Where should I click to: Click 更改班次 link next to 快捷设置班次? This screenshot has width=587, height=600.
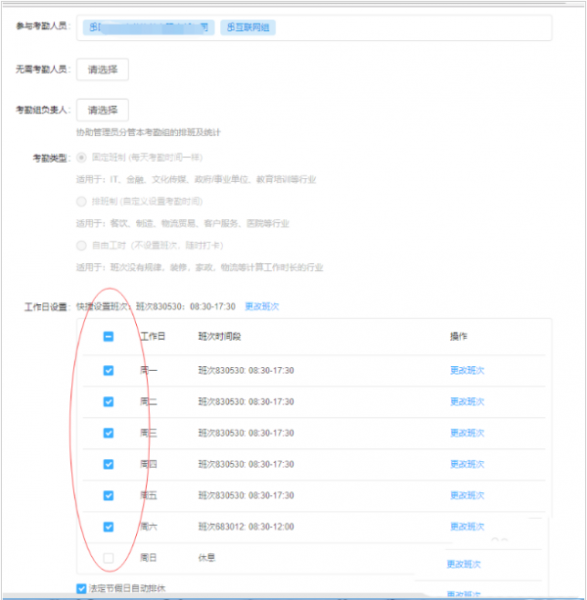pyautogui.click(x=262, y=307)
